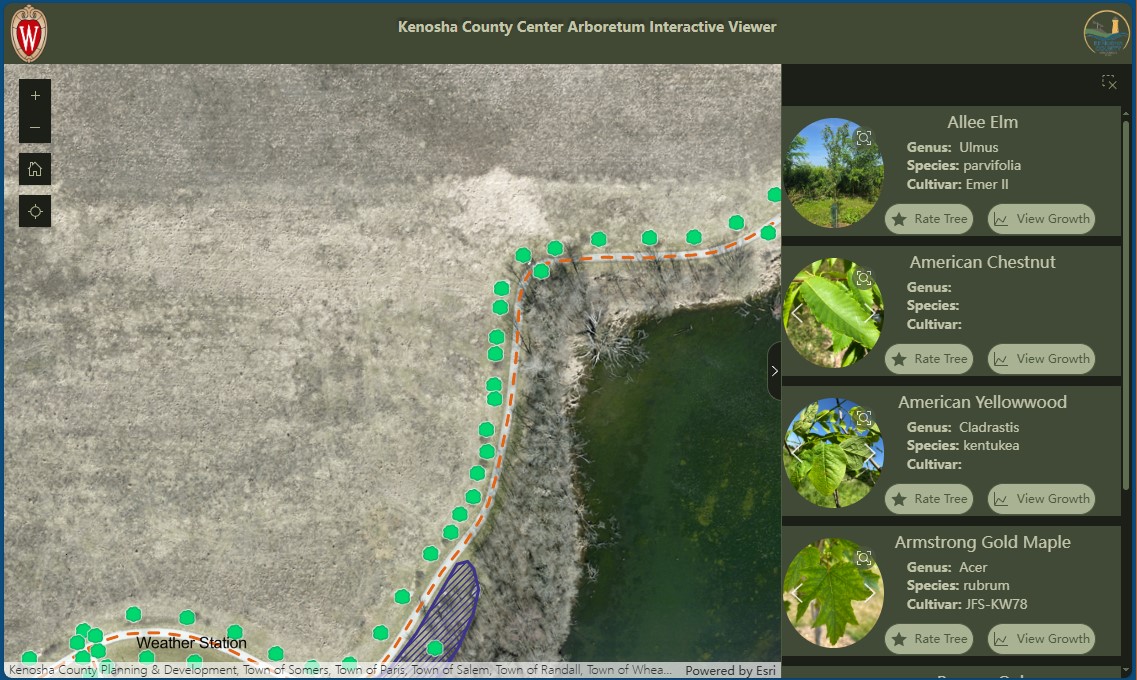Clear the selection in the tree list panel
The width and height of the screenshot is (1137, 680).
pyautogui.click(x=1109, y=82)
